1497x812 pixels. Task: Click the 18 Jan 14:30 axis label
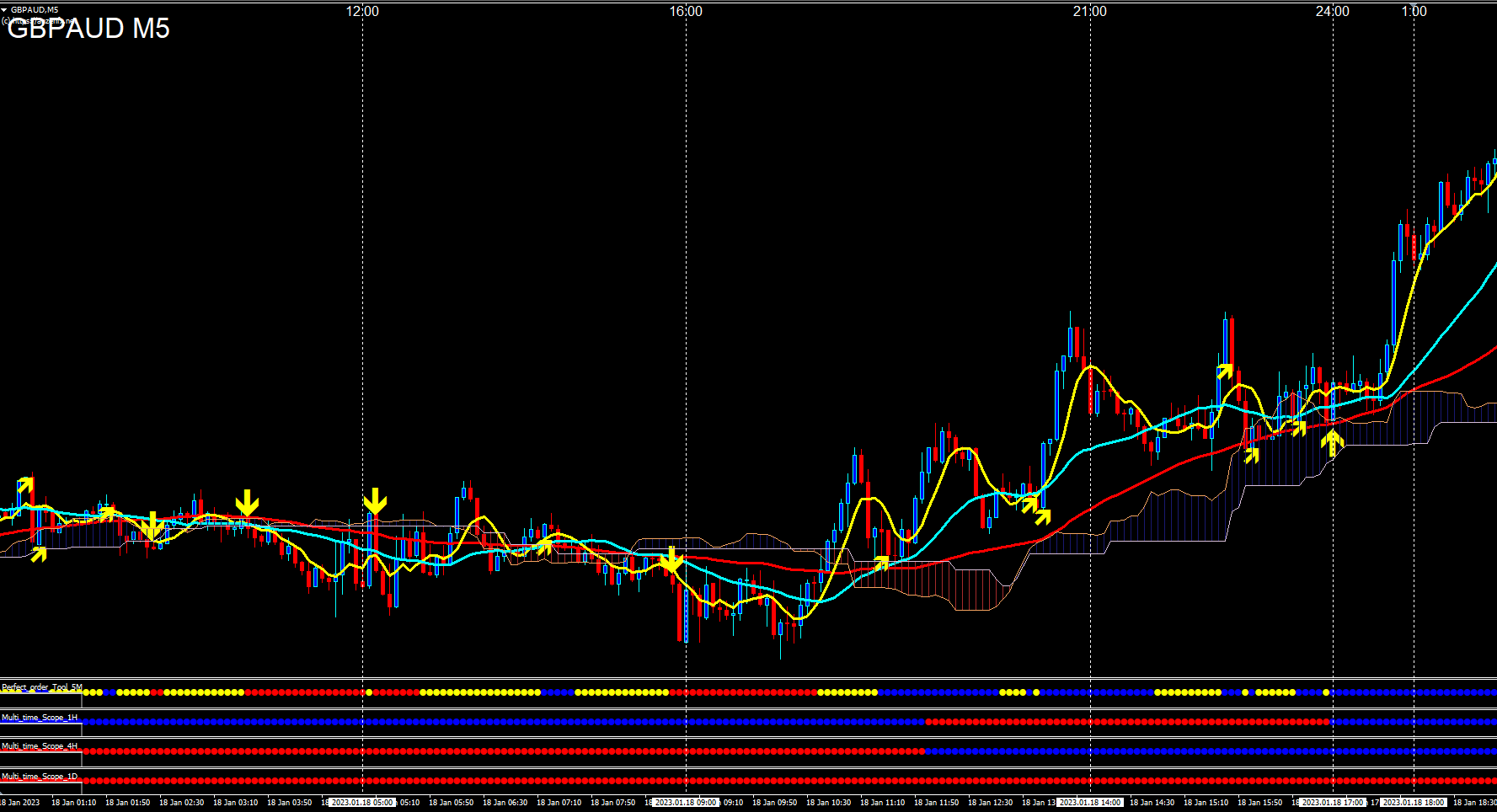click(x=1152, y=803)
